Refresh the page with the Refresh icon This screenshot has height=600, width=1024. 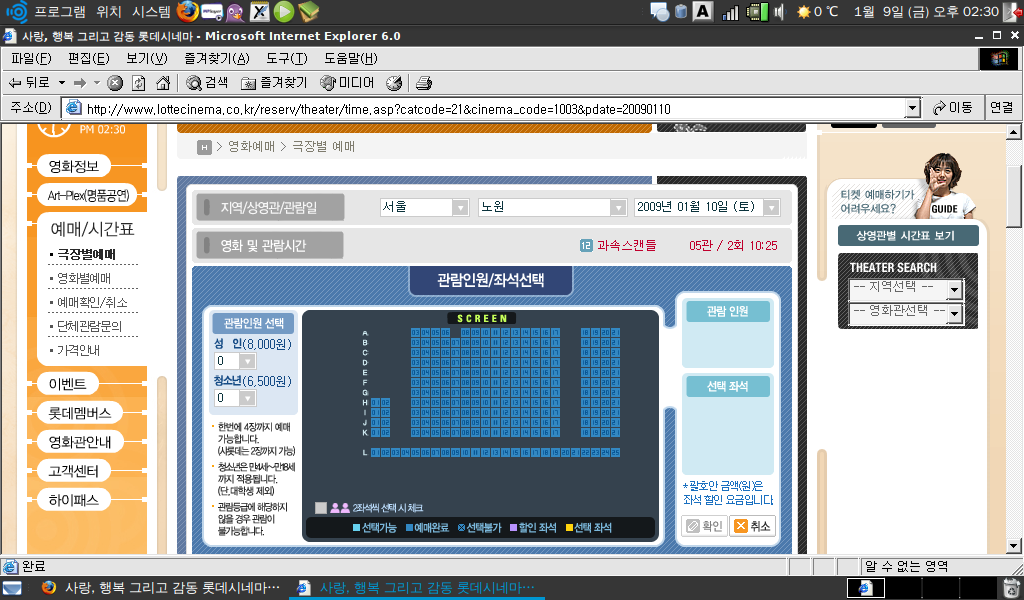pyautogui.click(x=138, y=83)
